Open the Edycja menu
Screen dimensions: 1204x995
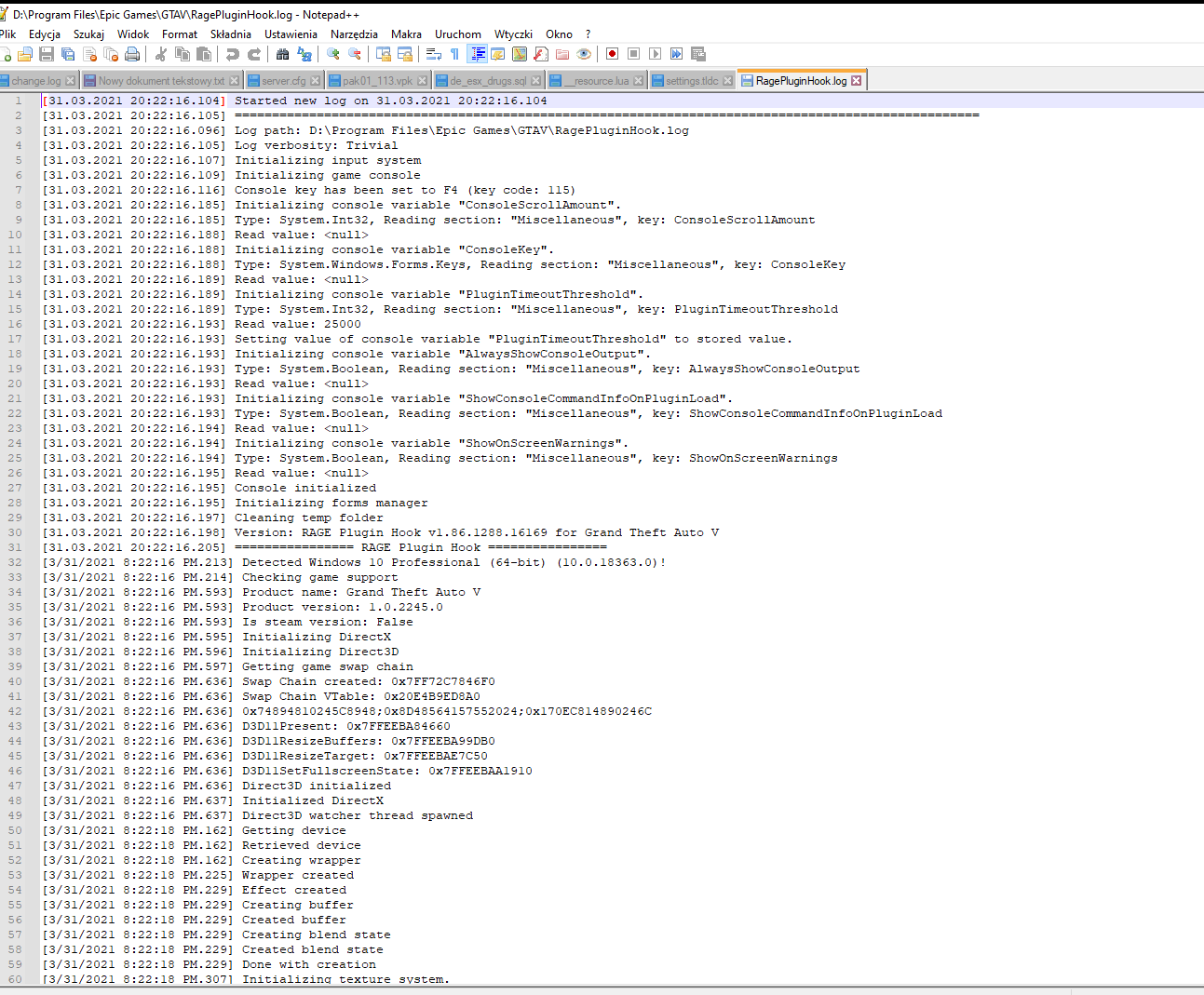[45, 34]
